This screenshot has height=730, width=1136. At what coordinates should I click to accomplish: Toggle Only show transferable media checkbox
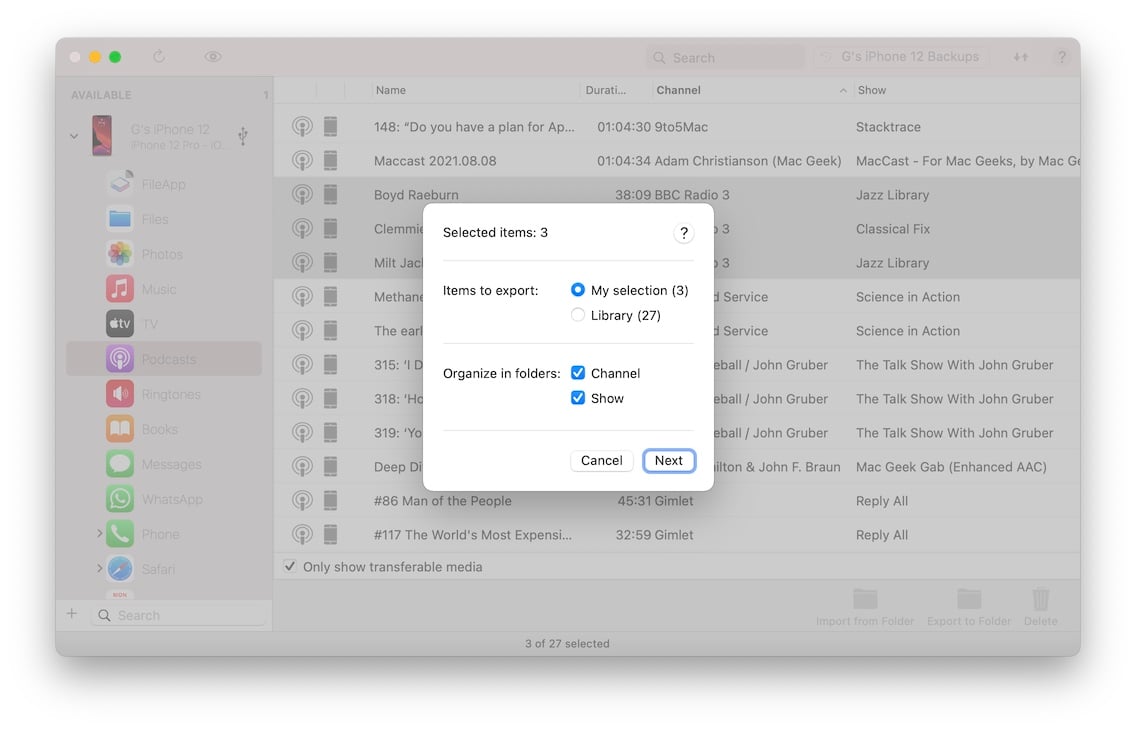[290, 566]
